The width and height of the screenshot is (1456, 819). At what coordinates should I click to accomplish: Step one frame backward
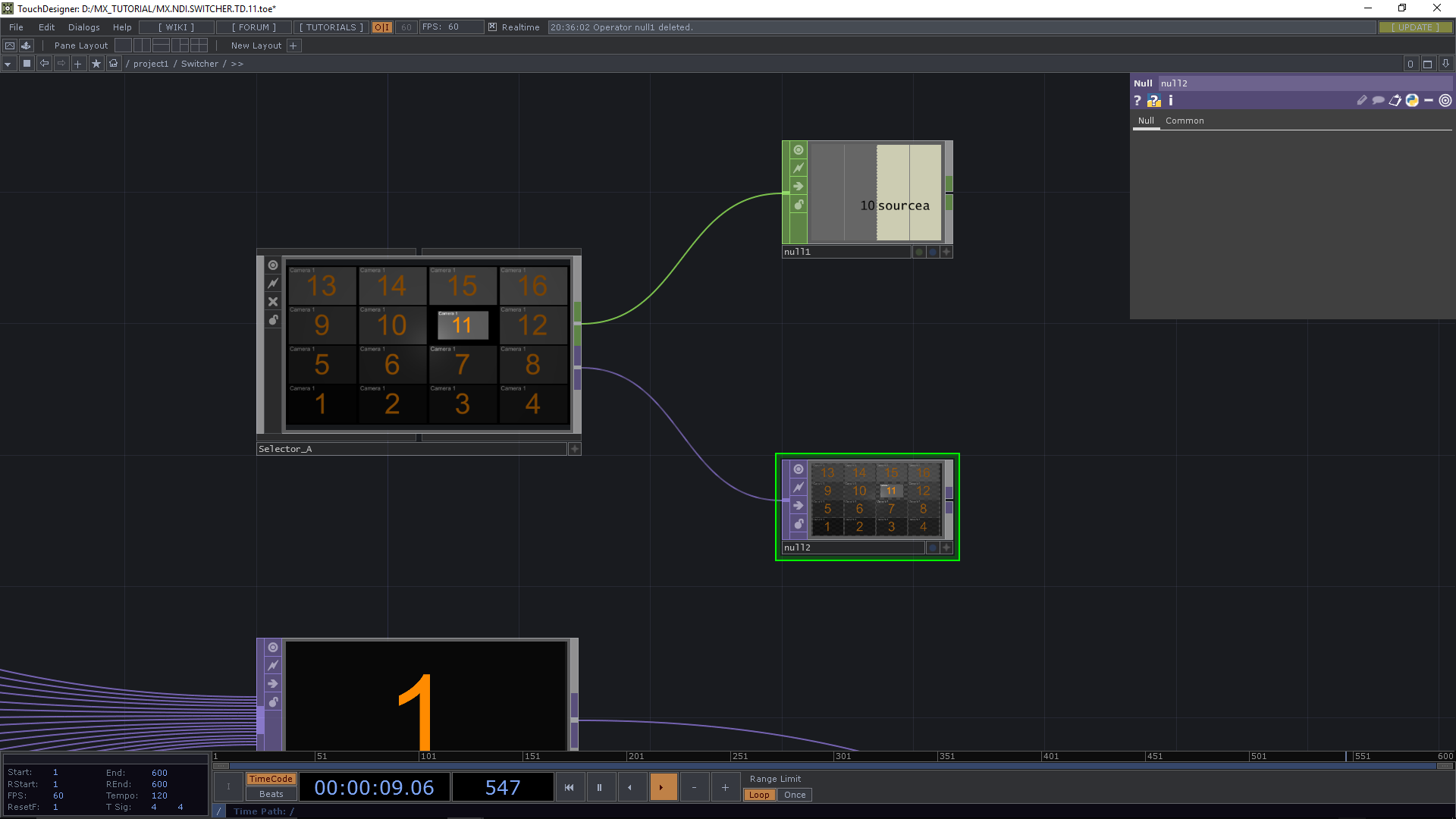(x=630, y=787)
